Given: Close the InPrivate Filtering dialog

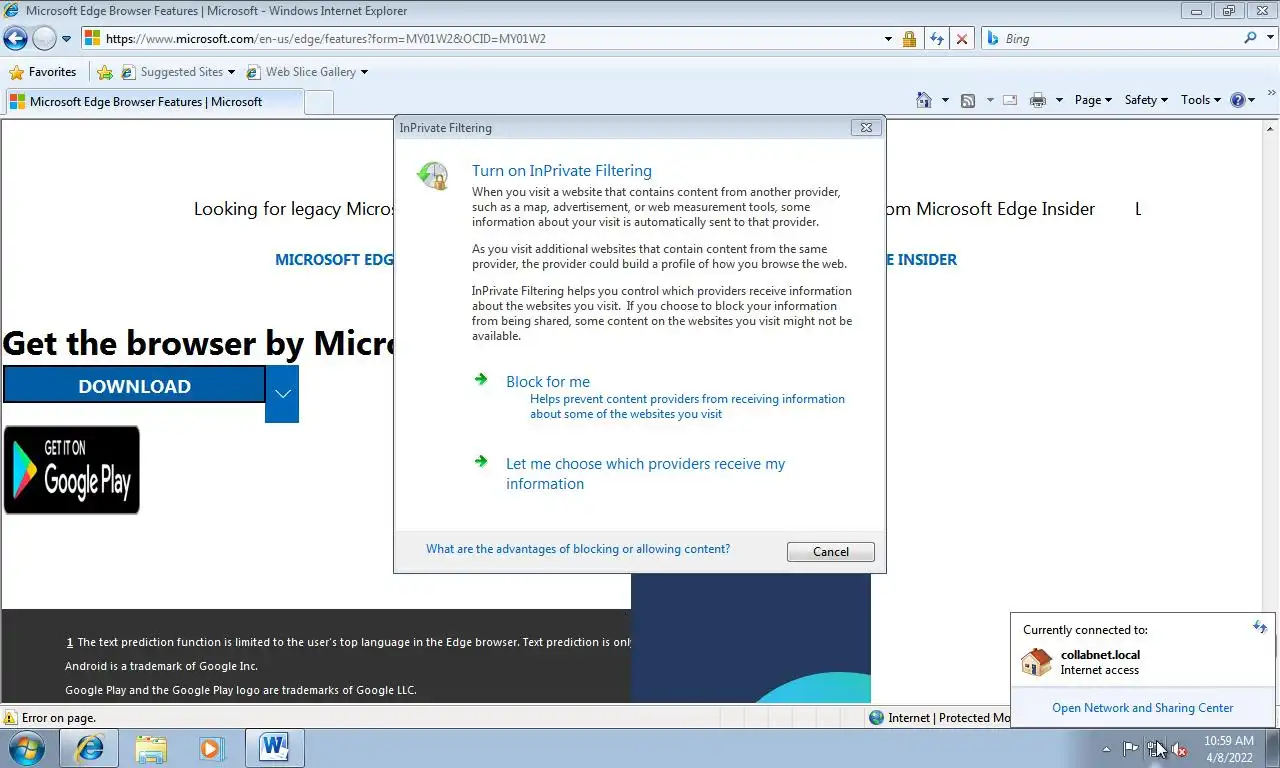Looking at the screenshot, I should [866, 128].
